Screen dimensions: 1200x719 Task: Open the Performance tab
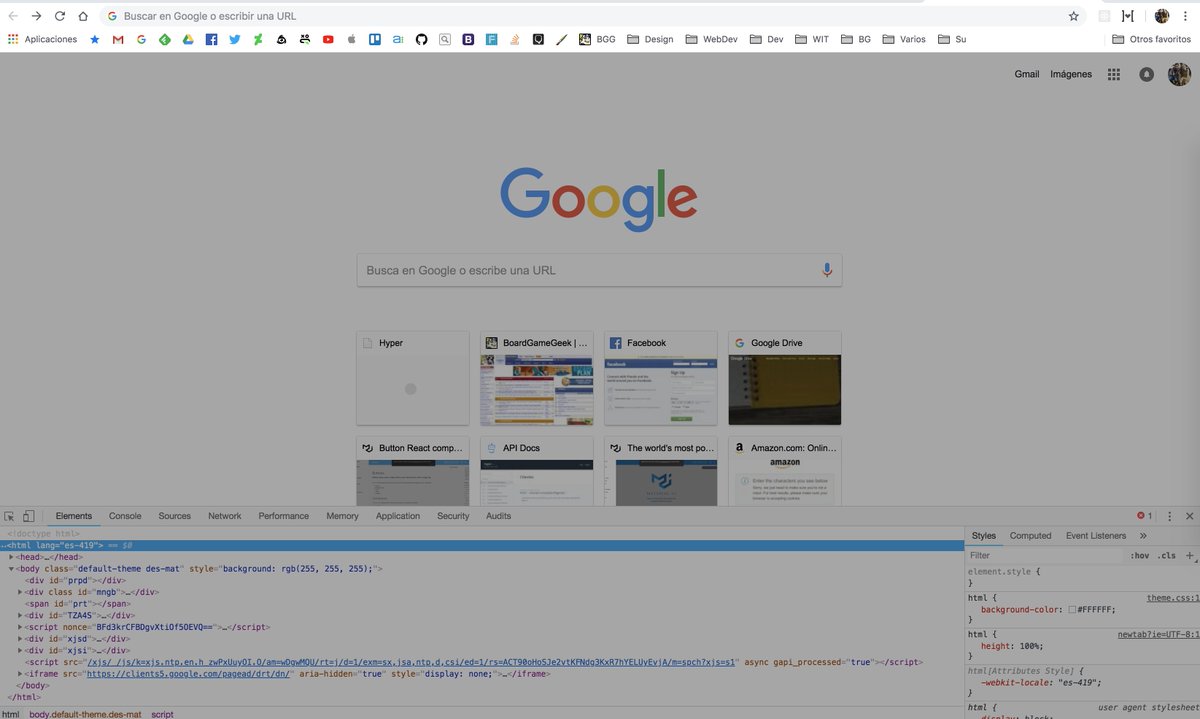click(x=284, y=516)
